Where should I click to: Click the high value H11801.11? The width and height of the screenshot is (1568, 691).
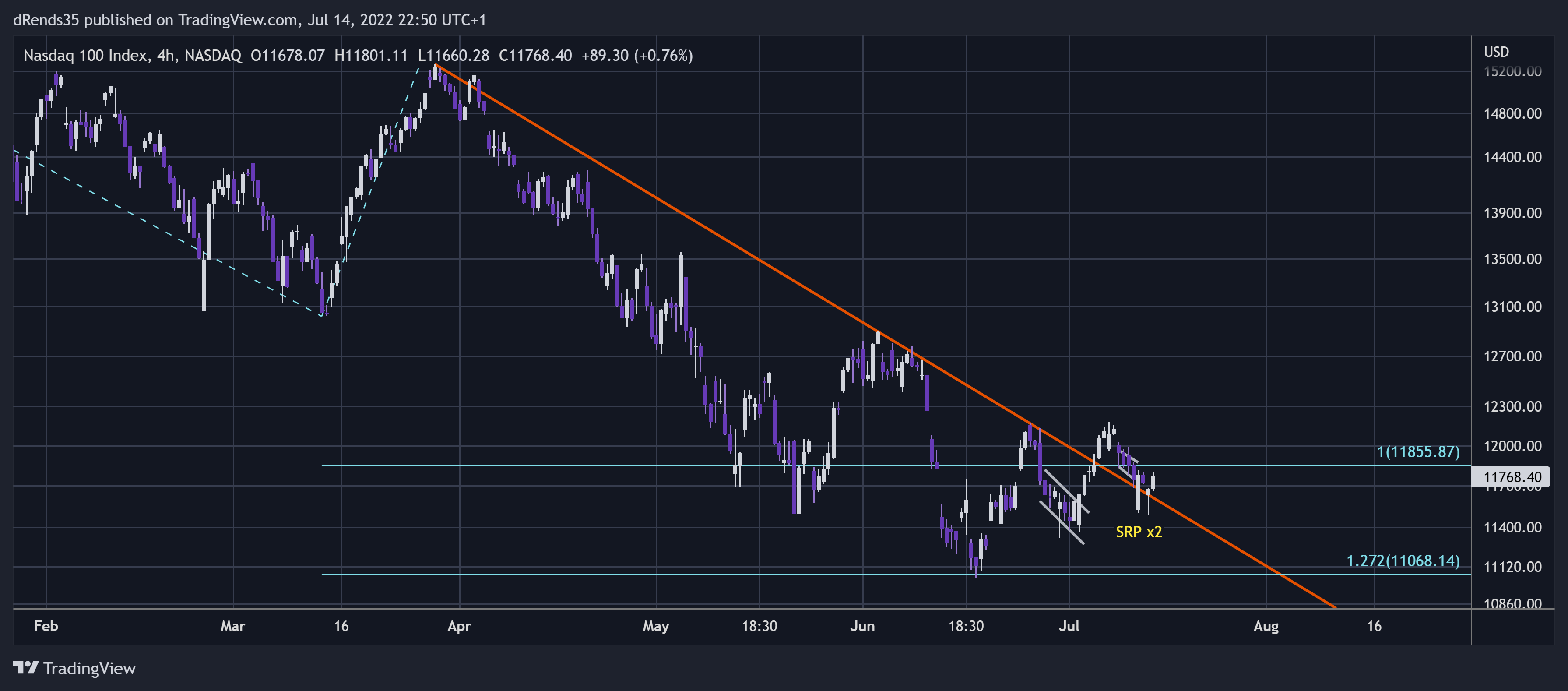pos(371,56)
